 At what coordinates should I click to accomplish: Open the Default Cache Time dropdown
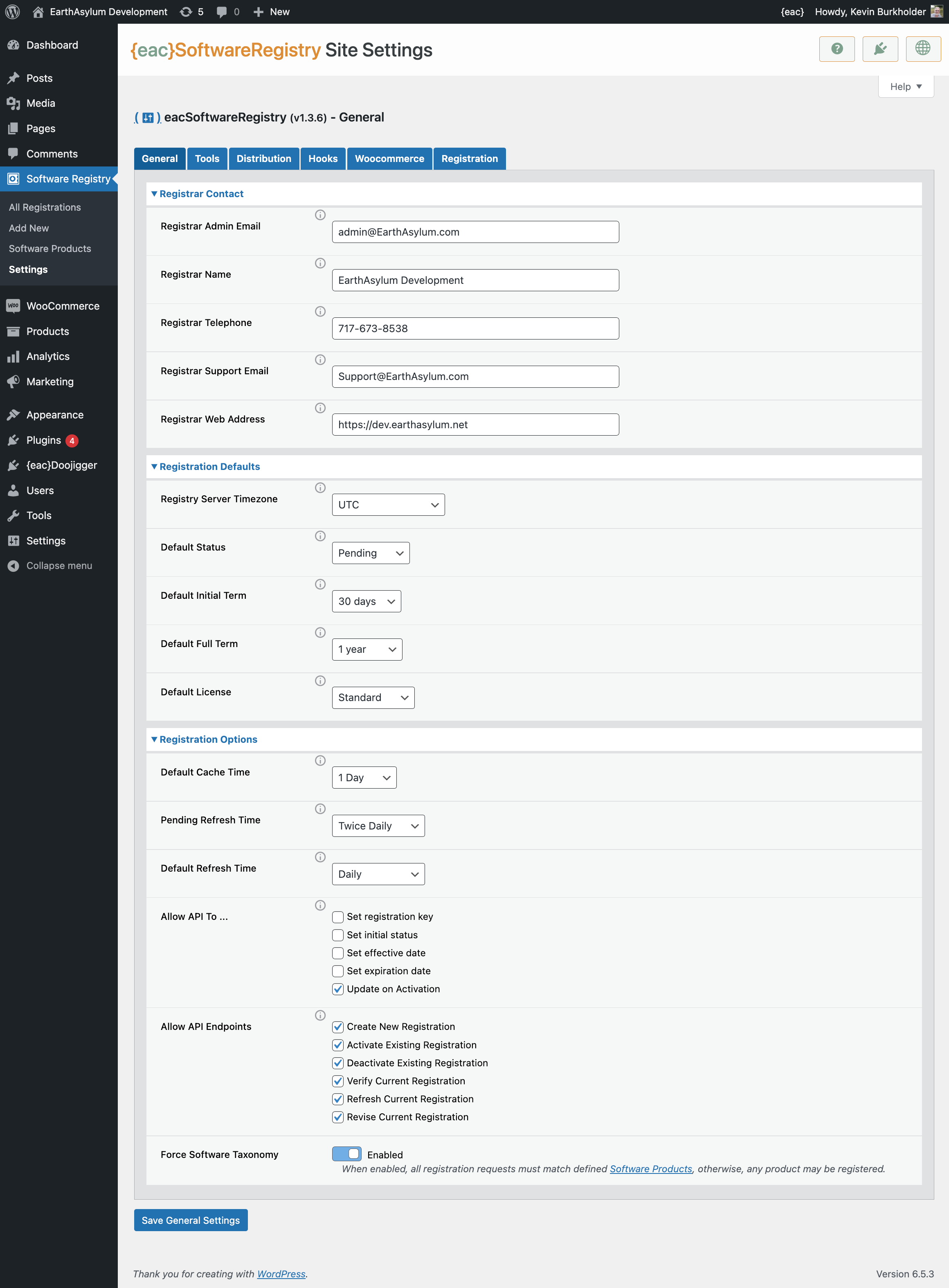[364, 778]
